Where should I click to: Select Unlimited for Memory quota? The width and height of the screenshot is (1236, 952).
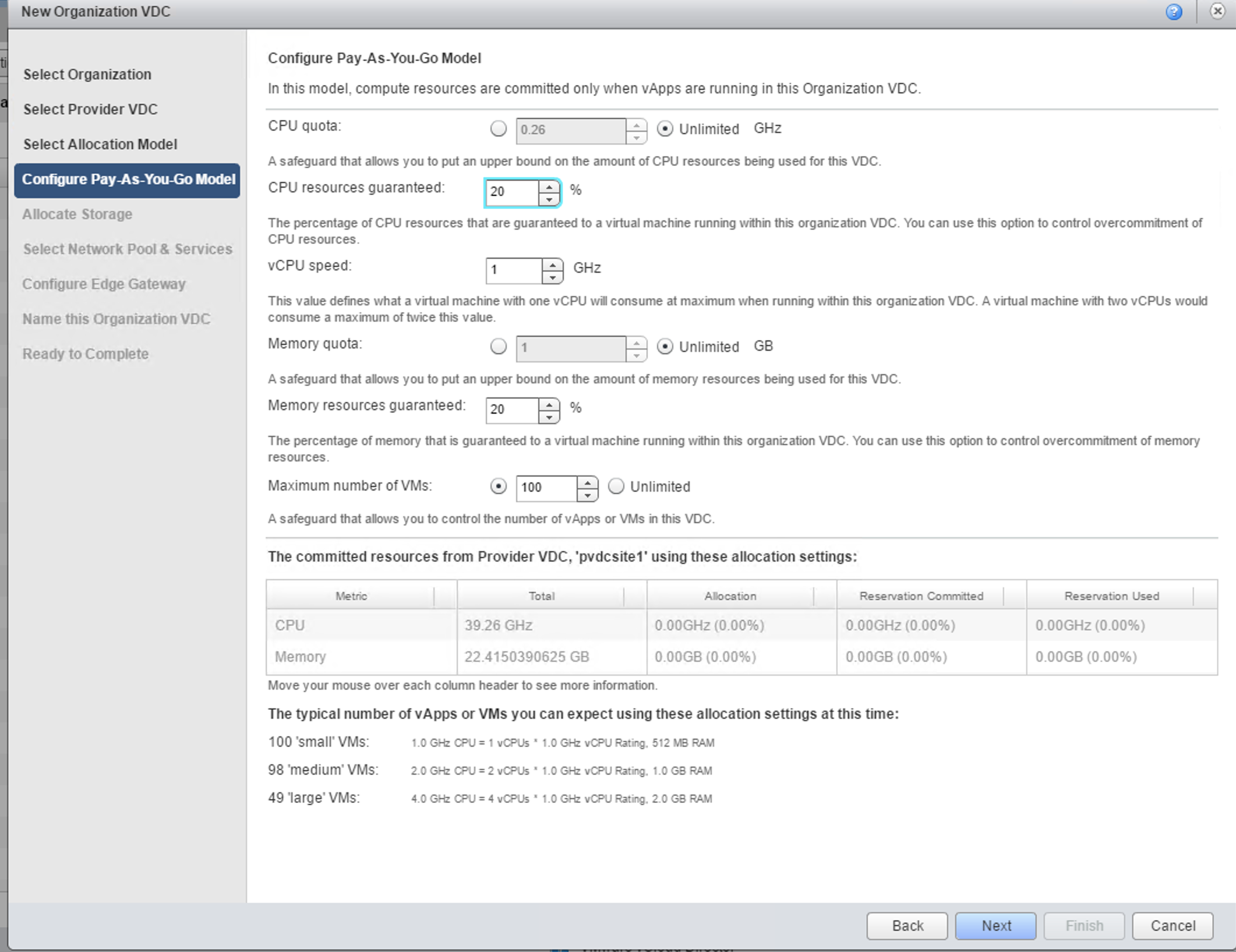click(x=665, y=347)
